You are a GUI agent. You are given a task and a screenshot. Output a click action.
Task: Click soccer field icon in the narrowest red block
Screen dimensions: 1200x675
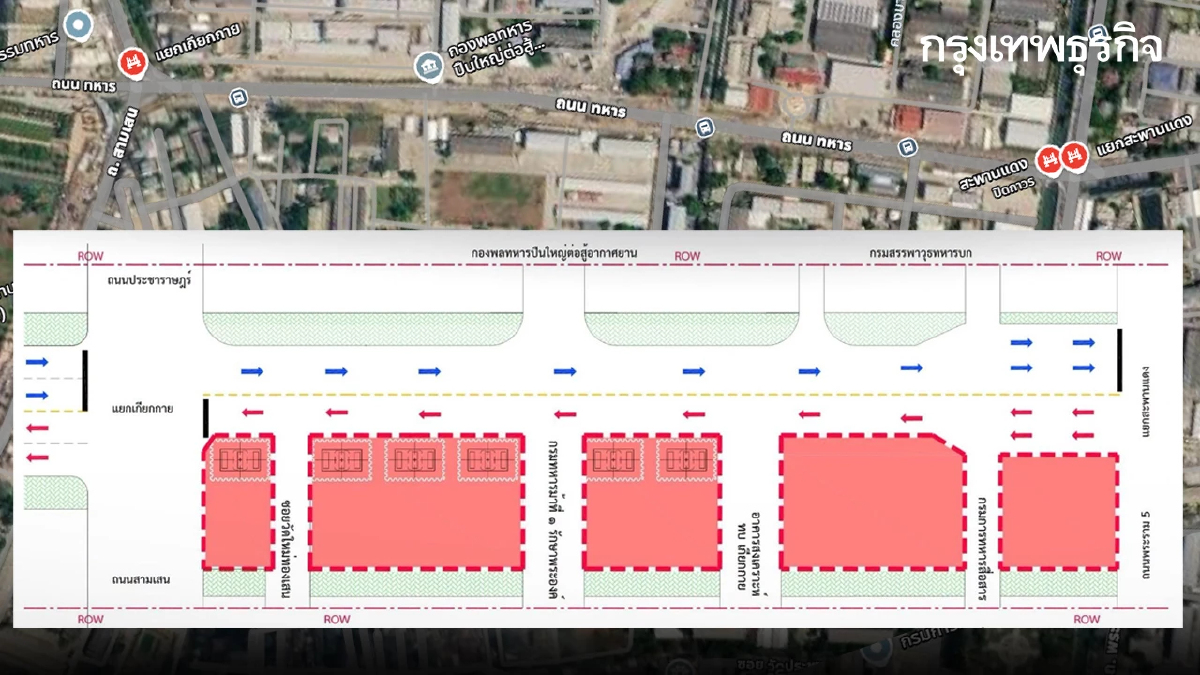(240, 460)
